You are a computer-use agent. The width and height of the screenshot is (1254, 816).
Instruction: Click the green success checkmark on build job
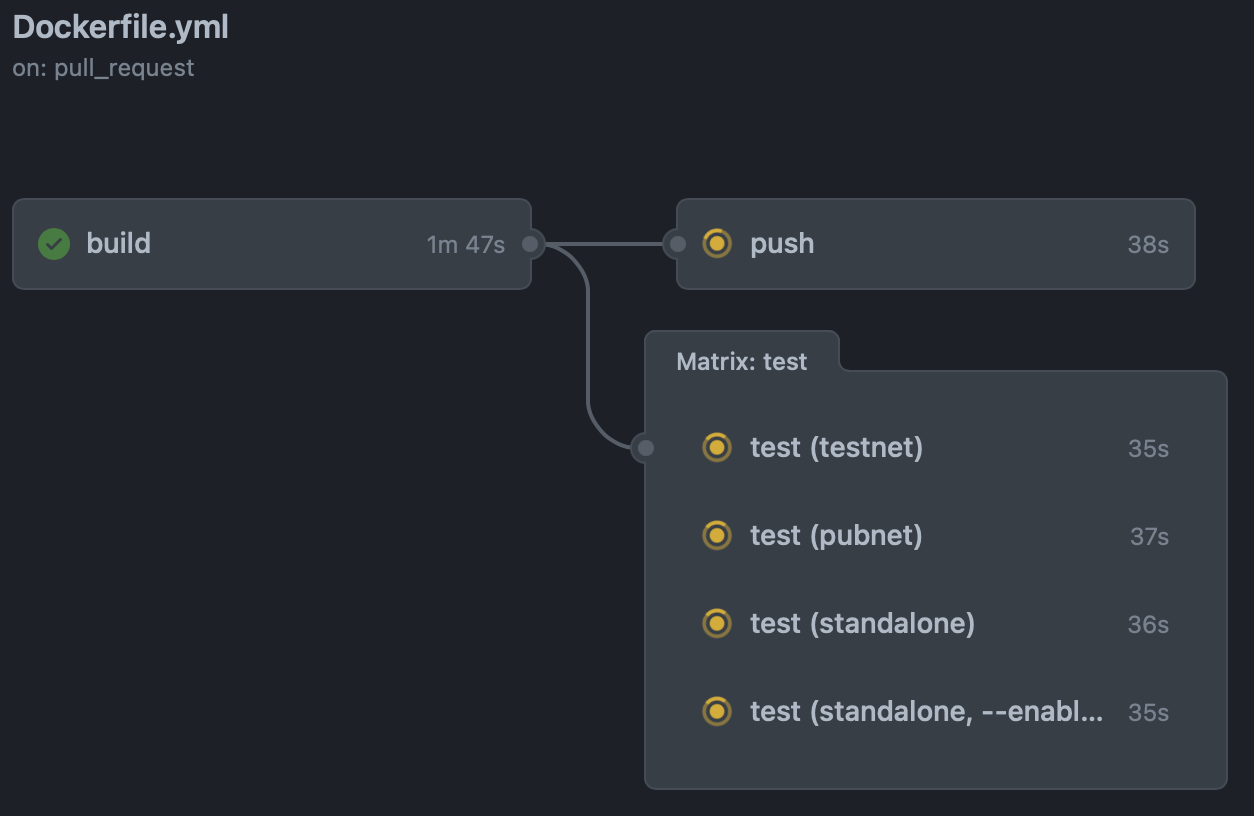click(53, 244)
